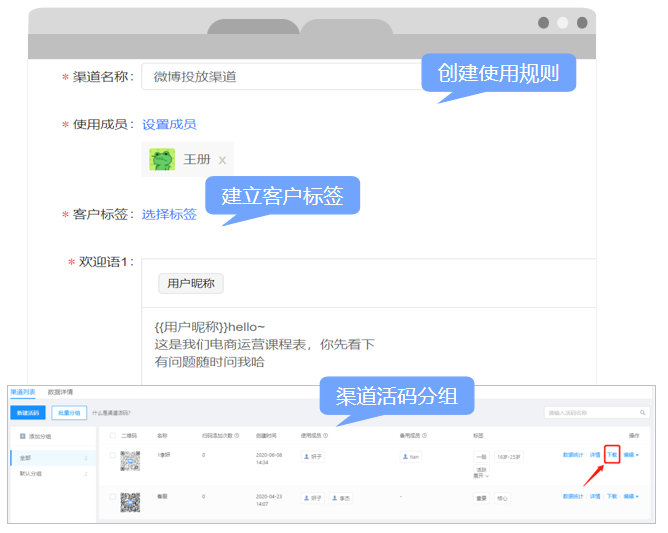
Task: Click the QR code thumbnail in first row
Action: (131, 460)
